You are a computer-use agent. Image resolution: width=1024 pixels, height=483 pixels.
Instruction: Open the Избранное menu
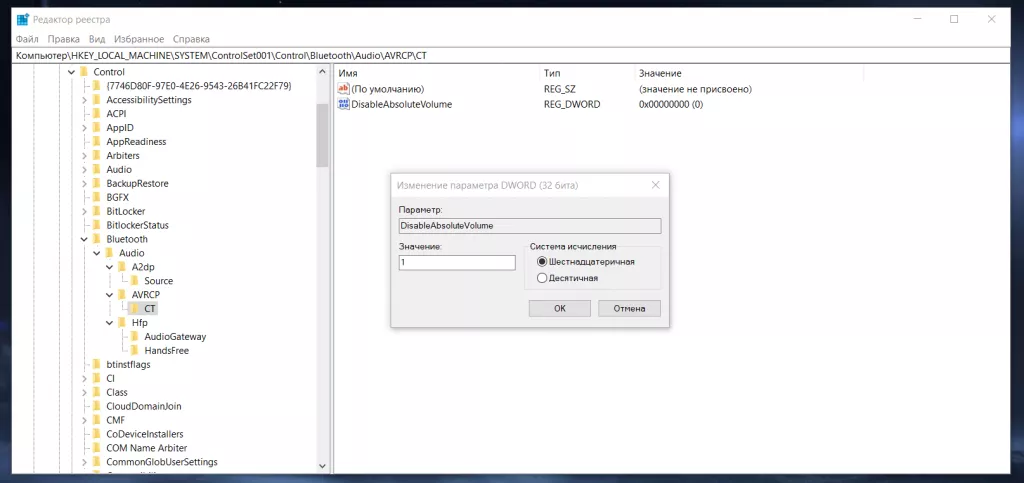pyautogui.click(x=139, y=39)
